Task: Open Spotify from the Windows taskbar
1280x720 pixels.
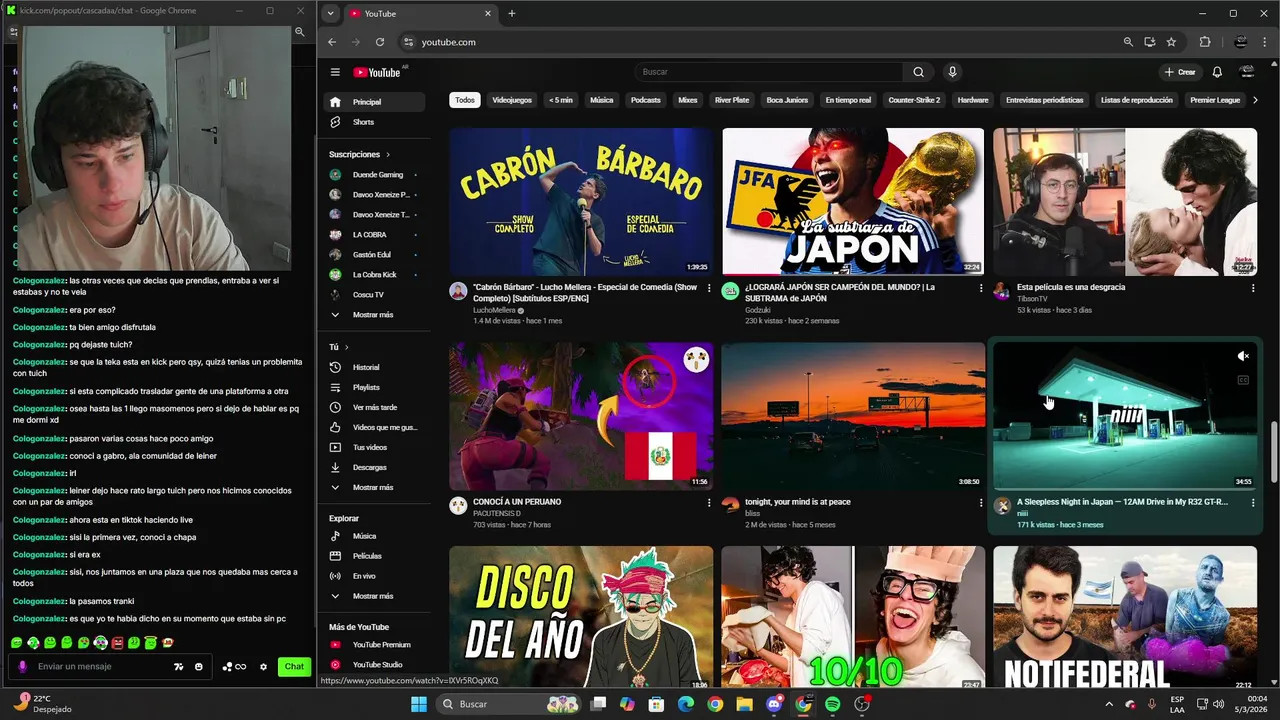Action: point(833,705)
